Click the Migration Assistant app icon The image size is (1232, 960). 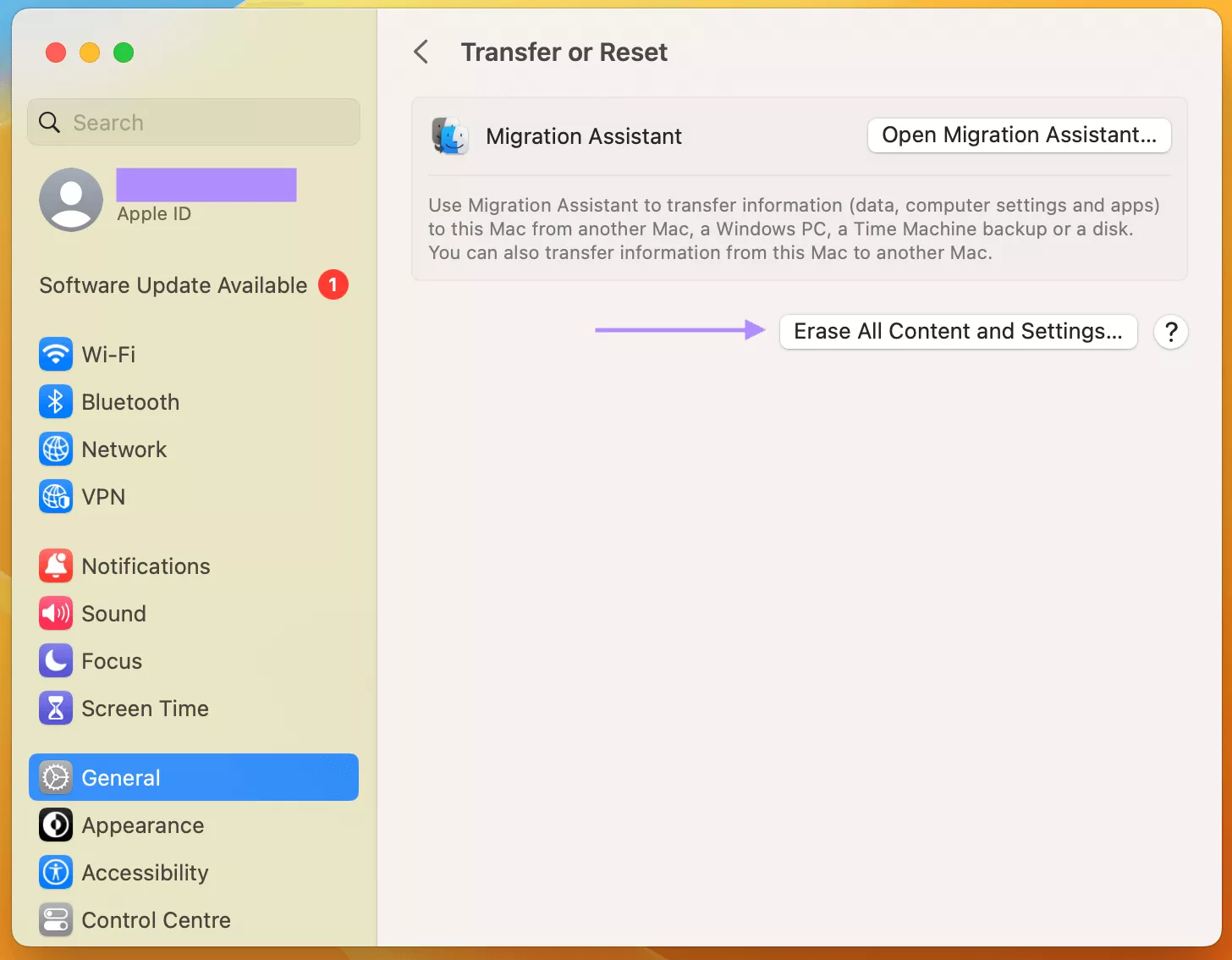tap(449, 135)
